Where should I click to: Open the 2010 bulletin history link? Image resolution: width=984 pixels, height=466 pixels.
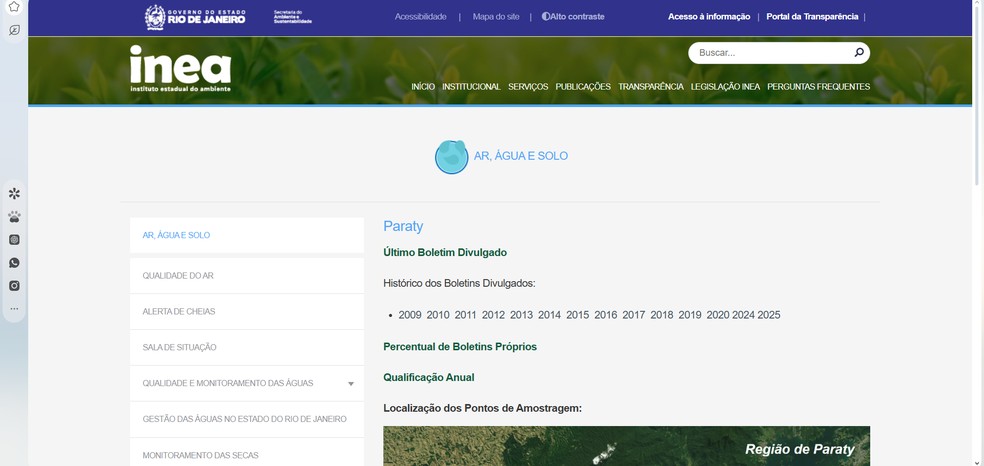click(438, 315)
